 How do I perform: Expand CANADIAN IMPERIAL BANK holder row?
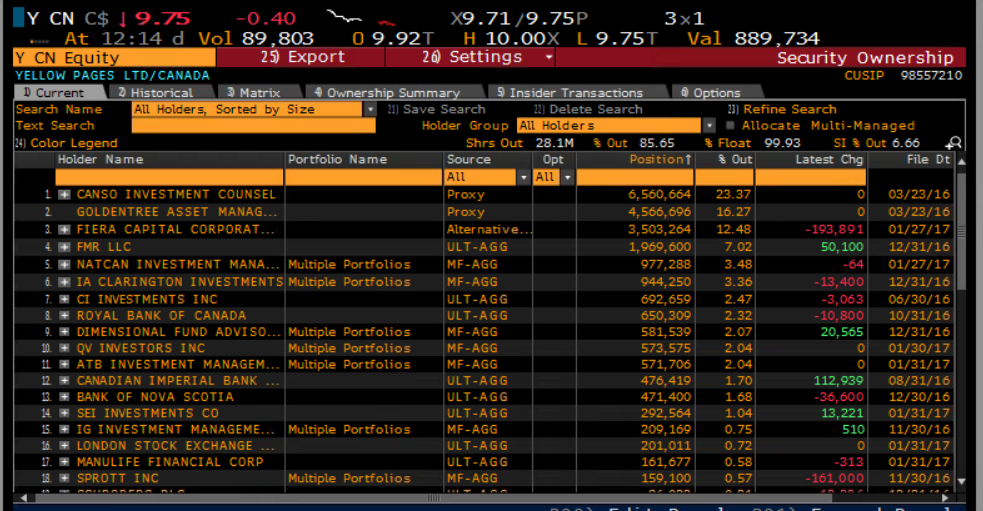click(x=64, y=381)
